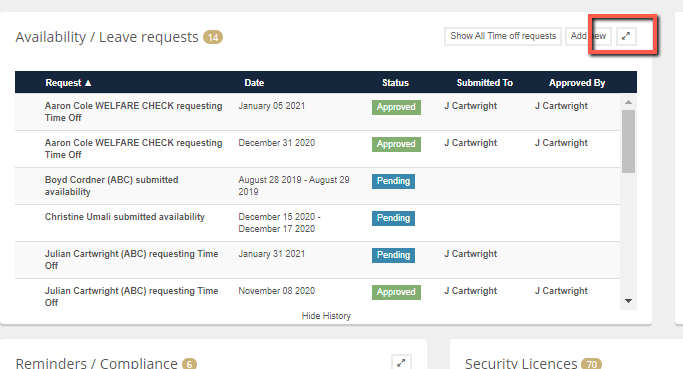Sort by Approved By column header
This screenshot has width=683, height=369.
(x=577, y=83)
